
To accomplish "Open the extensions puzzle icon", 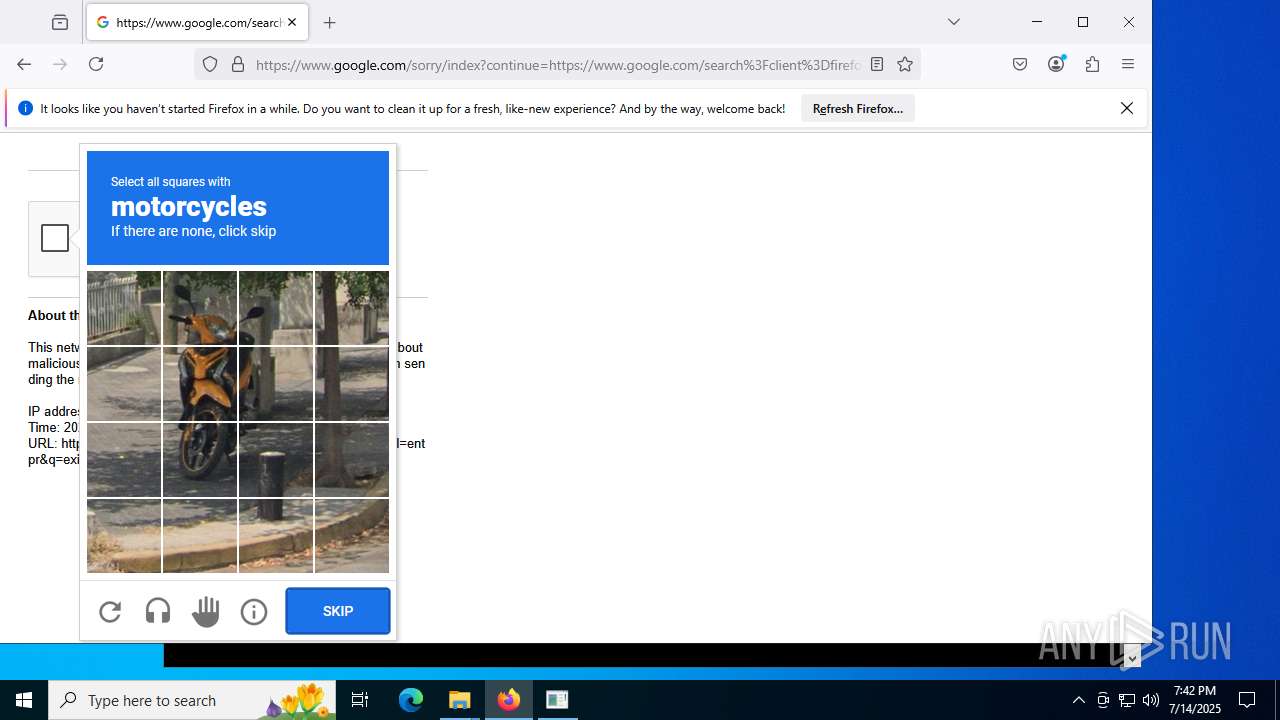I will [1092, 64].
